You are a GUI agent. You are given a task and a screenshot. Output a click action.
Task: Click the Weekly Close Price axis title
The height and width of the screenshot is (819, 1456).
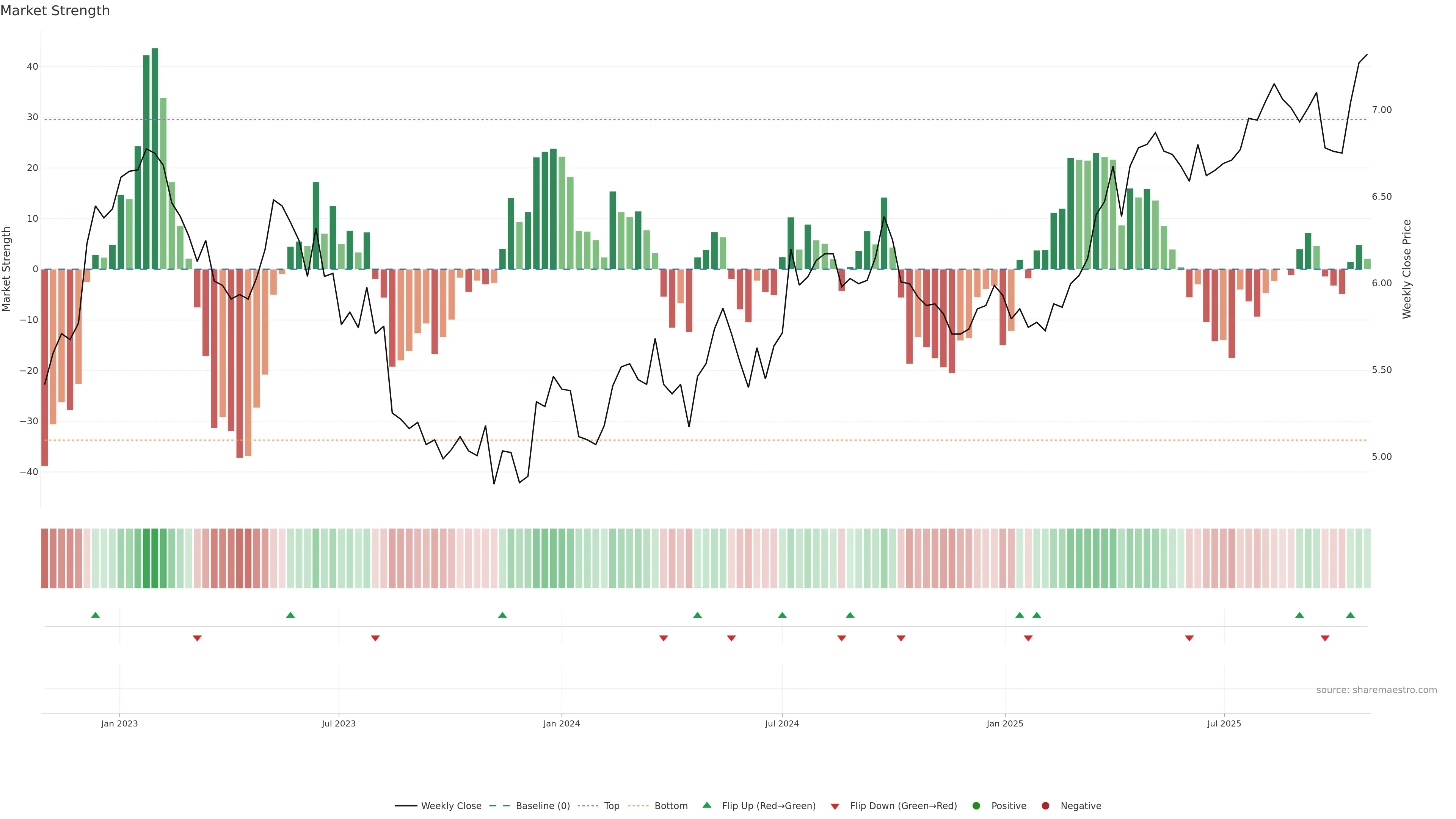1407,269
